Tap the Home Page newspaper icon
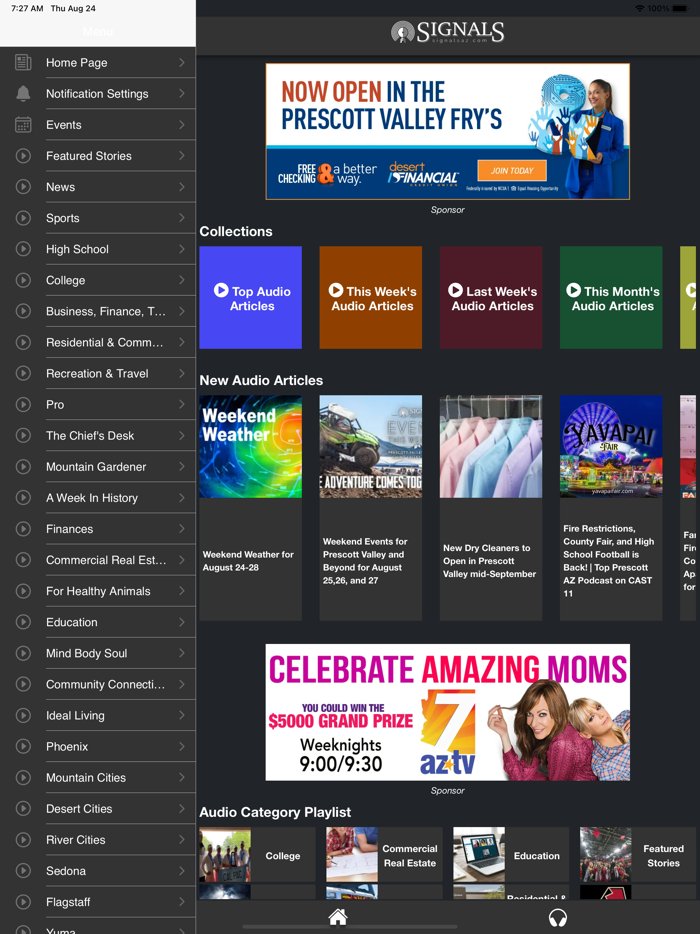The height and width of the screenshot is (934, 700). [x=23, y=63]
